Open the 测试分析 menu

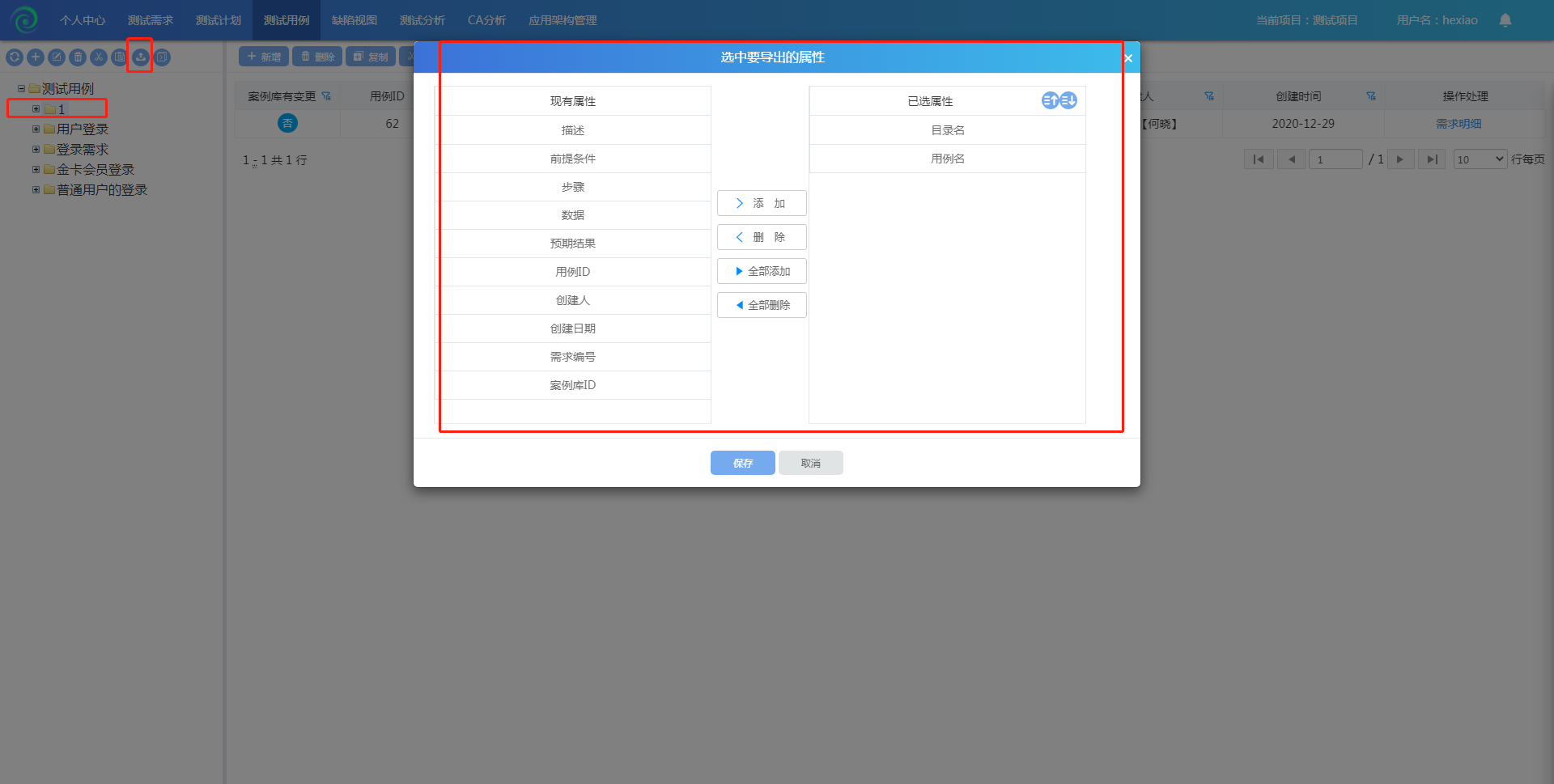click(x=422, y=20)
